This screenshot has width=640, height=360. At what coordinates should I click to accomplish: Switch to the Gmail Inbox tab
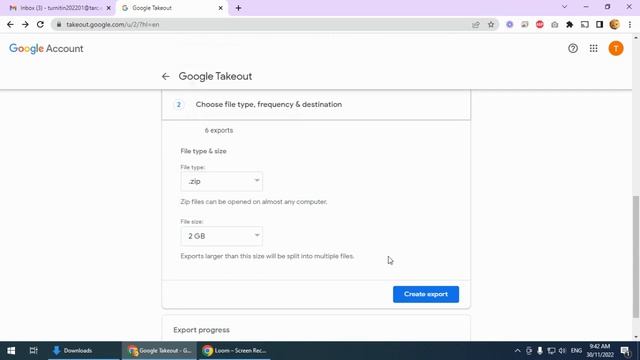[57, 8]
